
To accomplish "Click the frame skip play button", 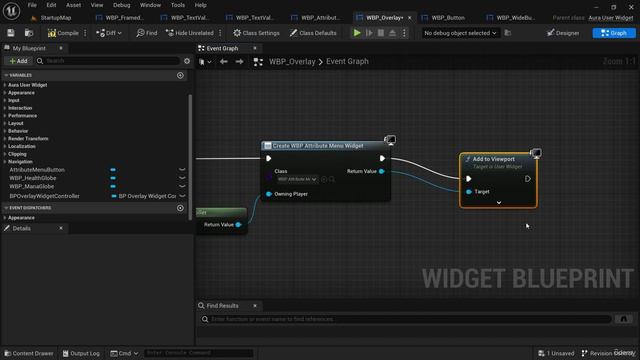I will click(x=369, y=33).
